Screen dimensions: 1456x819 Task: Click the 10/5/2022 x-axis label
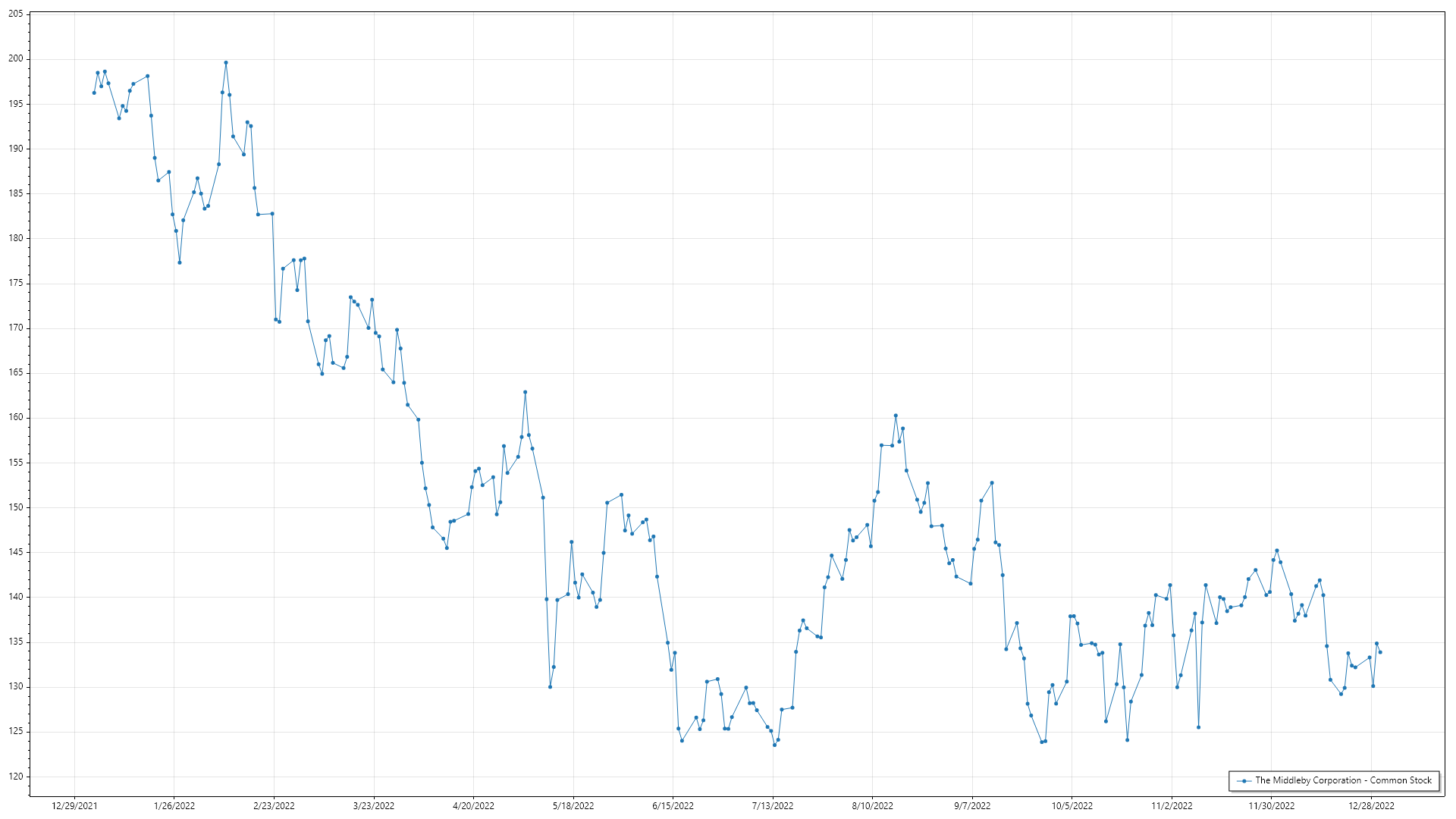click(x=1072, y=806)
